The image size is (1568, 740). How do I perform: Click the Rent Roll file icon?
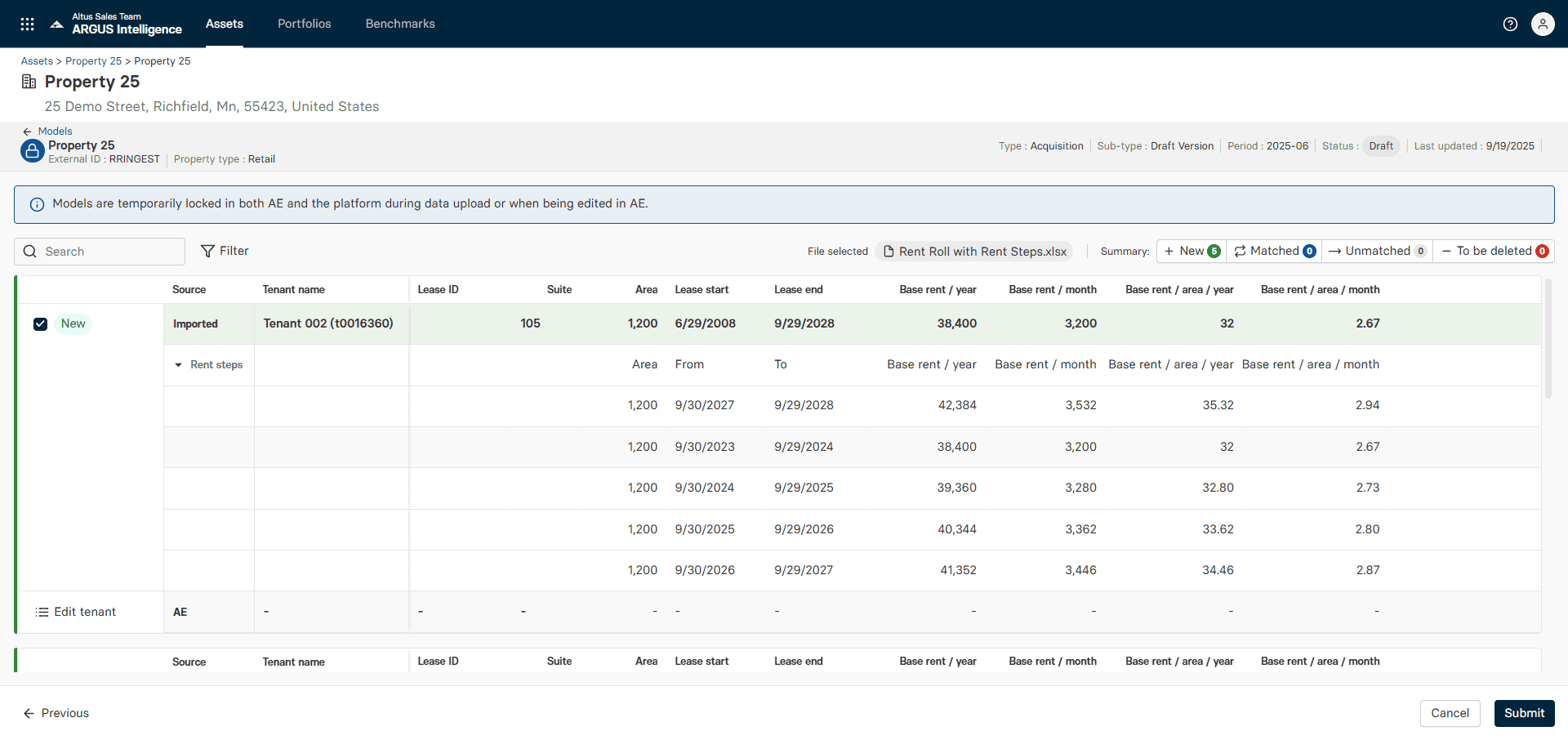[889, 251]
